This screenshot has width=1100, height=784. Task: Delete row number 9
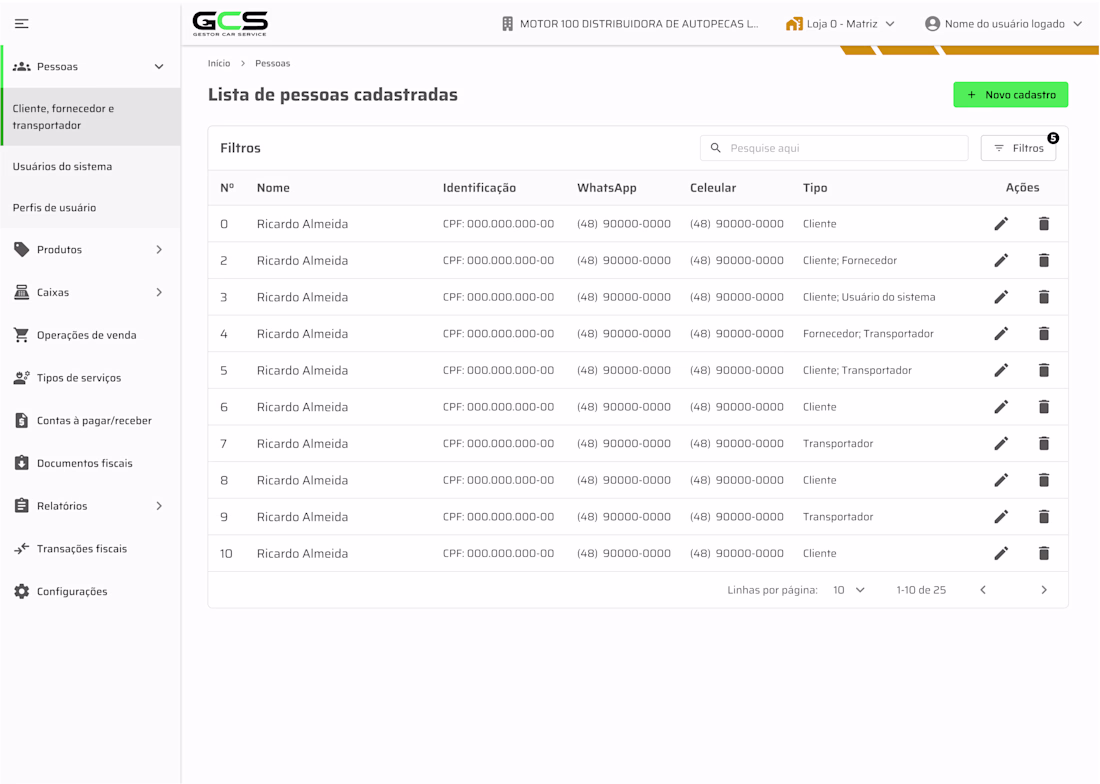point(1044,517)
